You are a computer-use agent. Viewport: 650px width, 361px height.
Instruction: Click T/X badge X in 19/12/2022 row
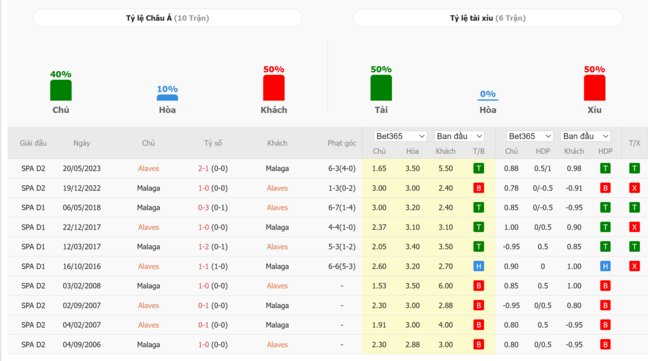coord(634,188)
